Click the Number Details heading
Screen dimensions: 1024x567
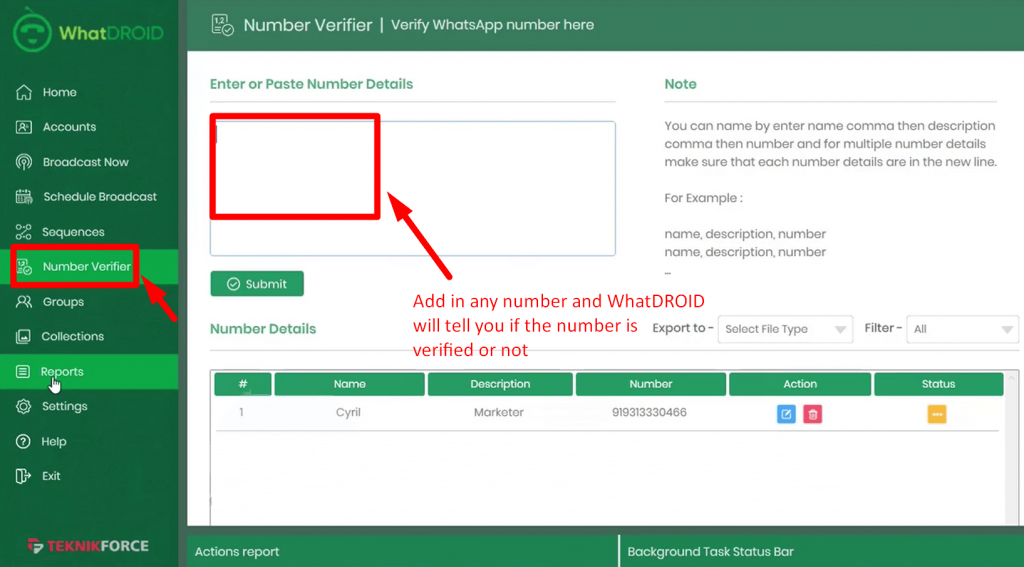(x=263, y=329)
